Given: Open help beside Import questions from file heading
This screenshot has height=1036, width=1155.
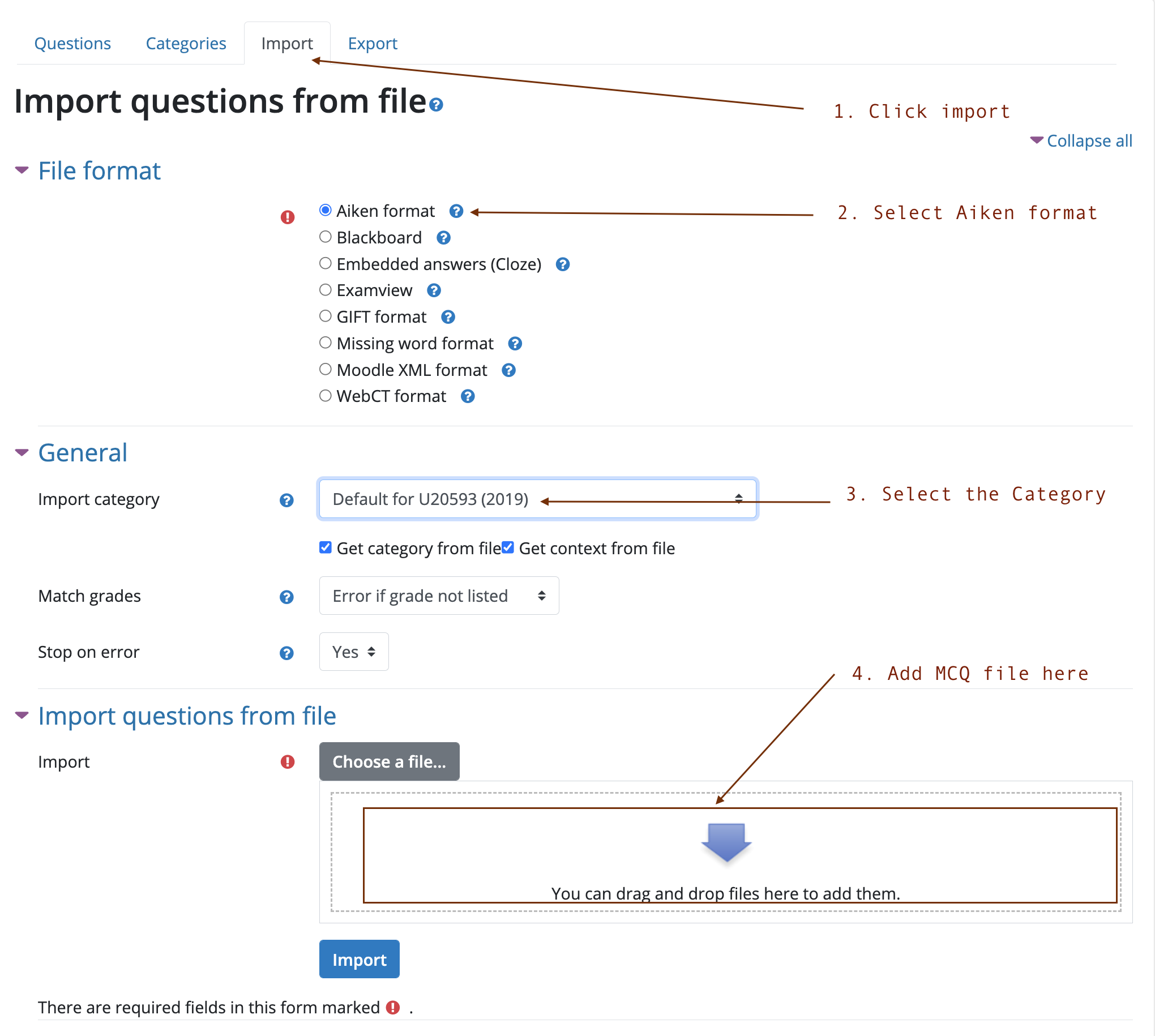Looking at the screenshot, I should [x=436, y=105].
